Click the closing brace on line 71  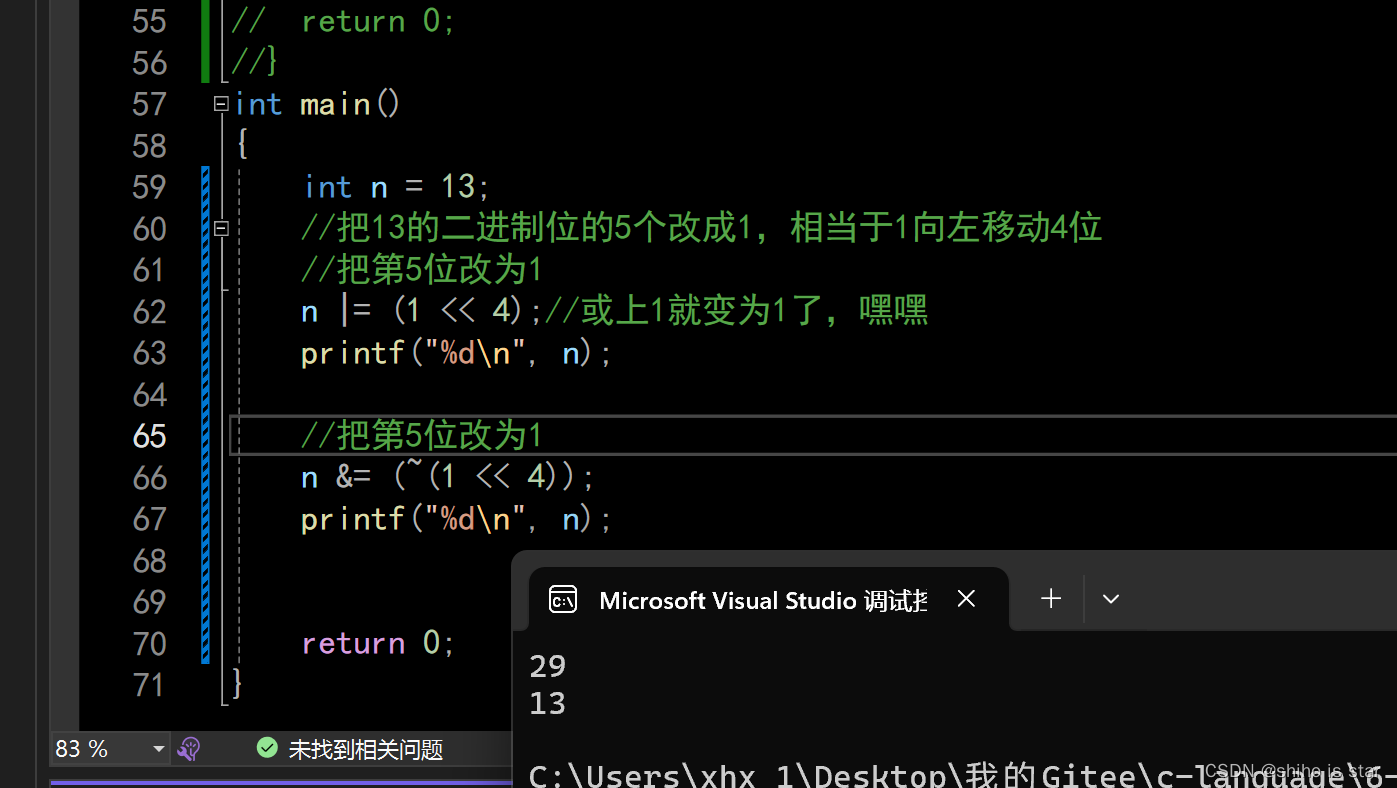237,685
